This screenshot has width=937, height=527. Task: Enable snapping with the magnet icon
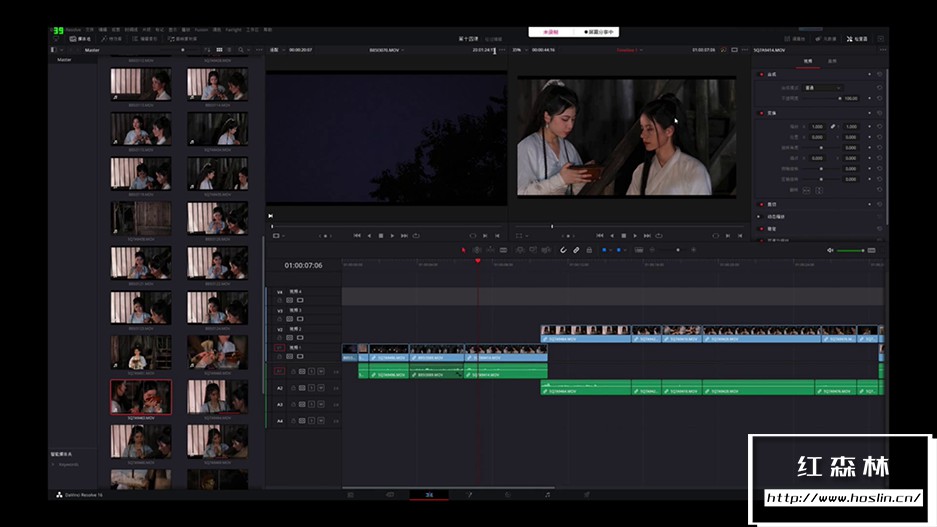(563, 250)
